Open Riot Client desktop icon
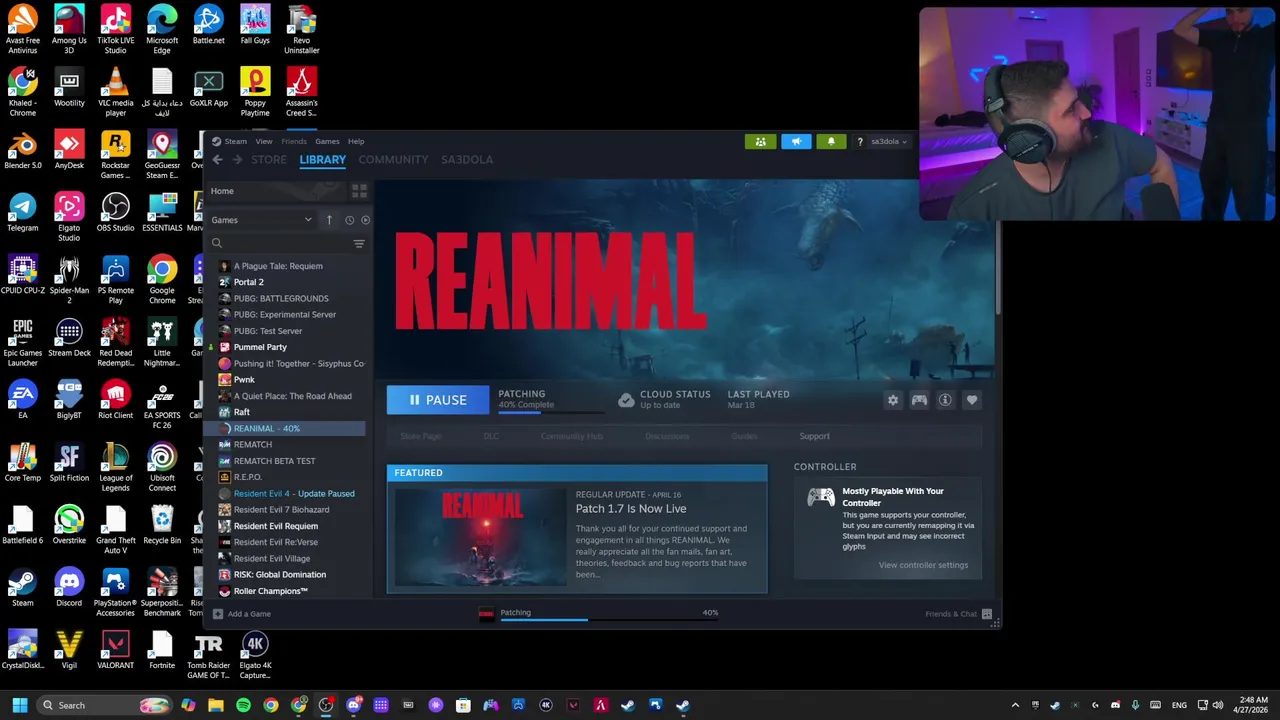 point(115,400)
